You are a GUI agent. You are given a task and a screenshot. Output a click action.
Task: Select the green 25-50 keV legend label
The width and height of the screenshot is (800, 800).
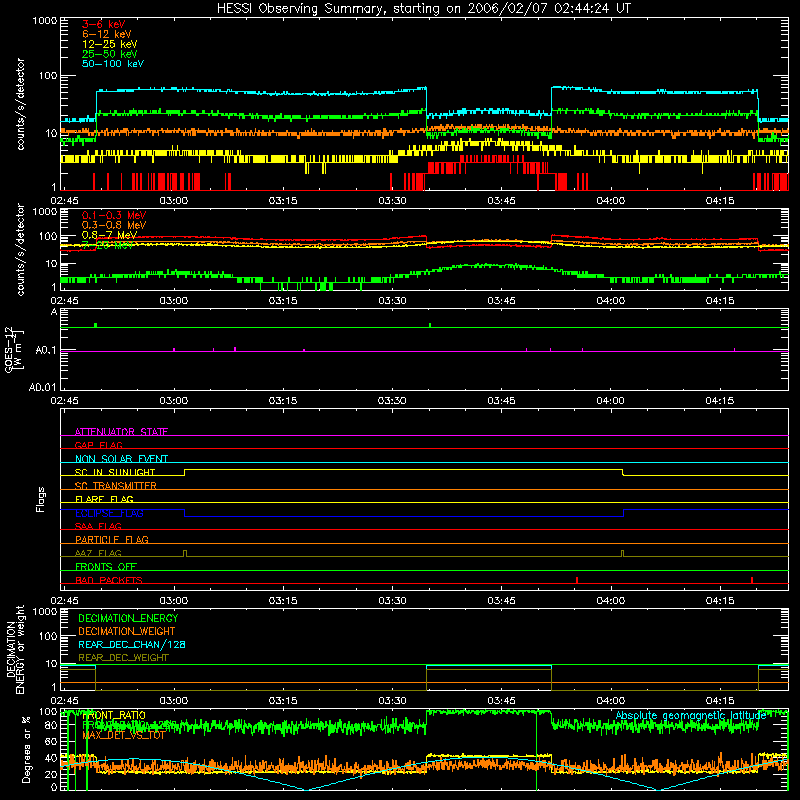point(110,54)
